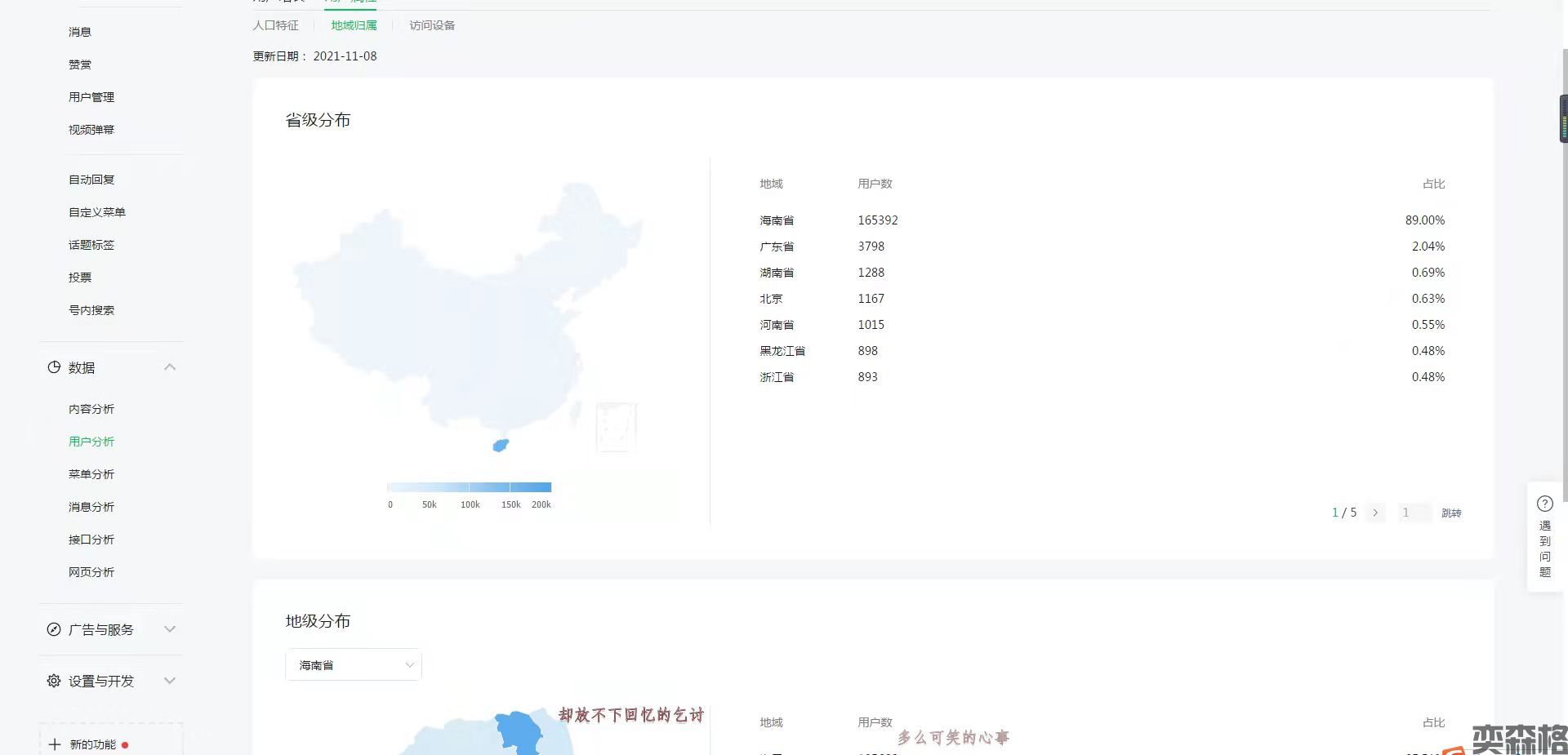This screenshot has height=755, width=1568.
Task: Open 菜单分析 in the sidebar
Action: (91, 474)
